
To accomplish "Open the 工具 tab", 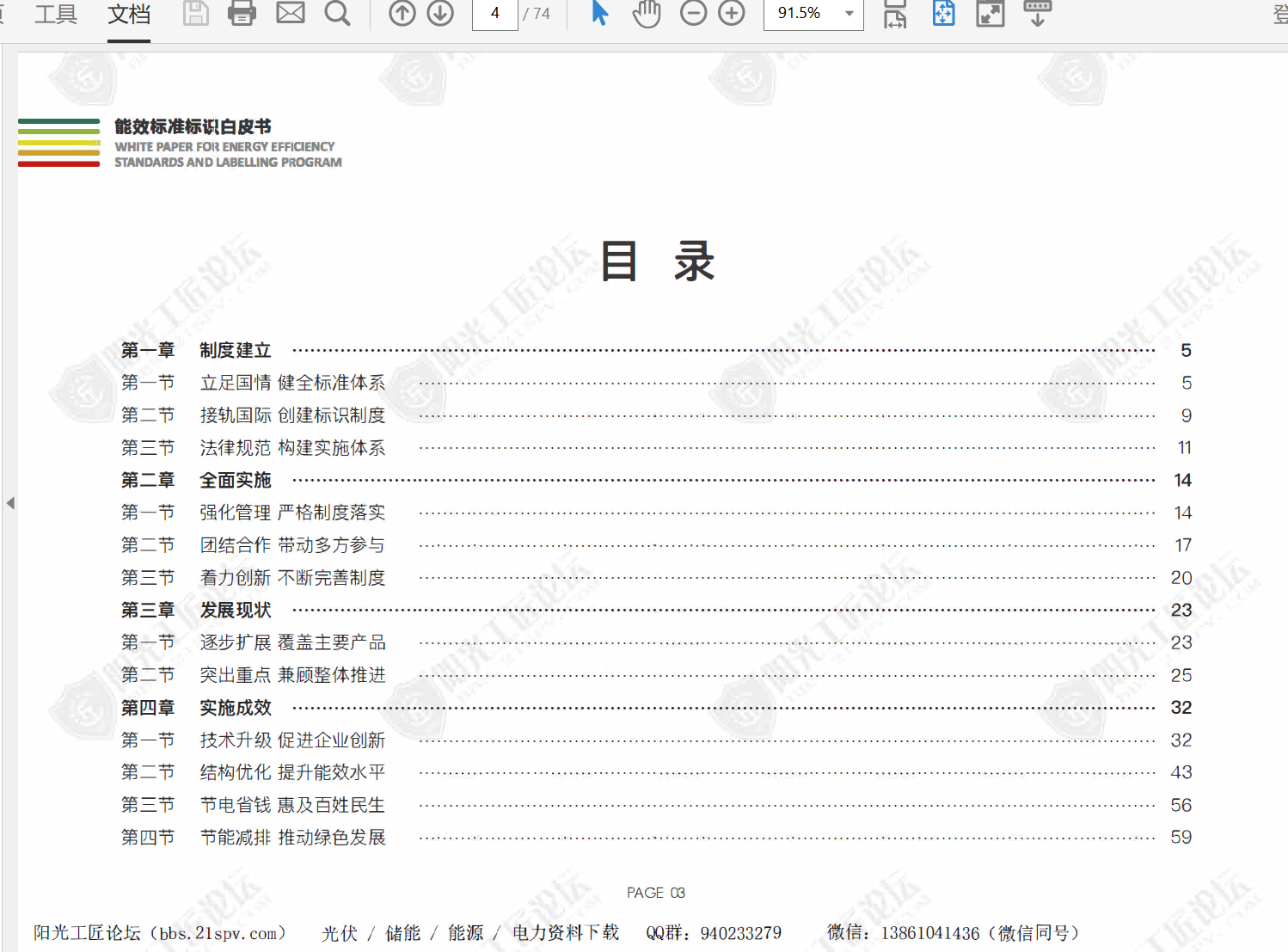I will (x=56, y=14).
